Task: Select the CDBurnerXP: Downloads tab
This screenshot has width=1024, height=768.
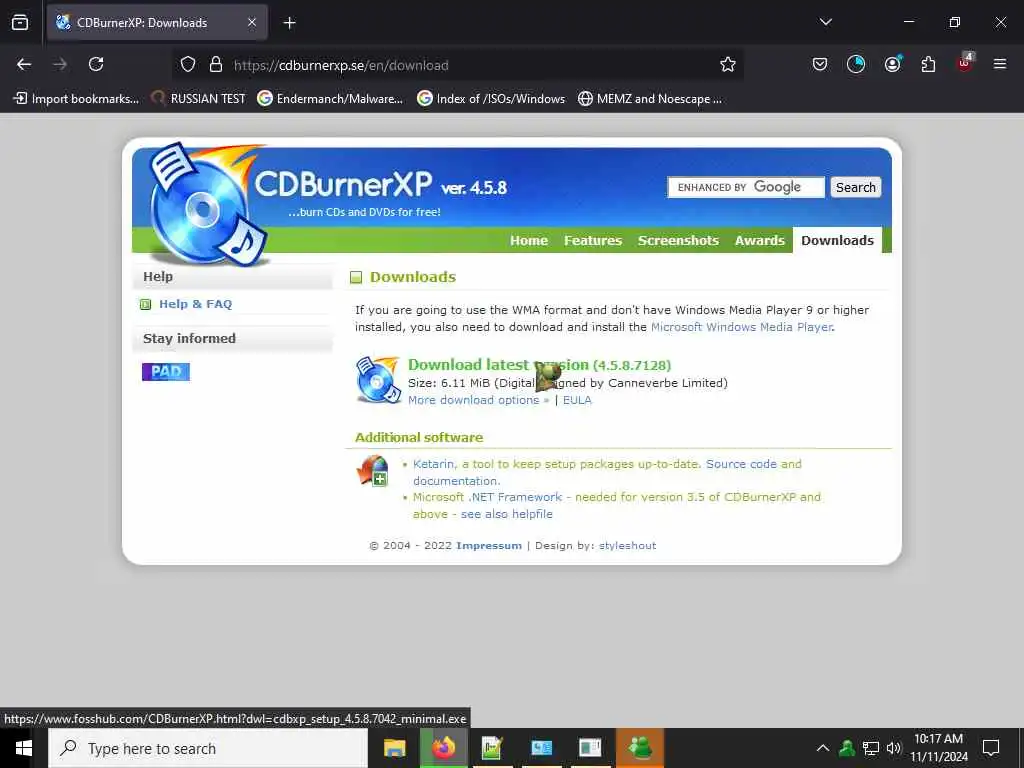Action: (157, 22)
